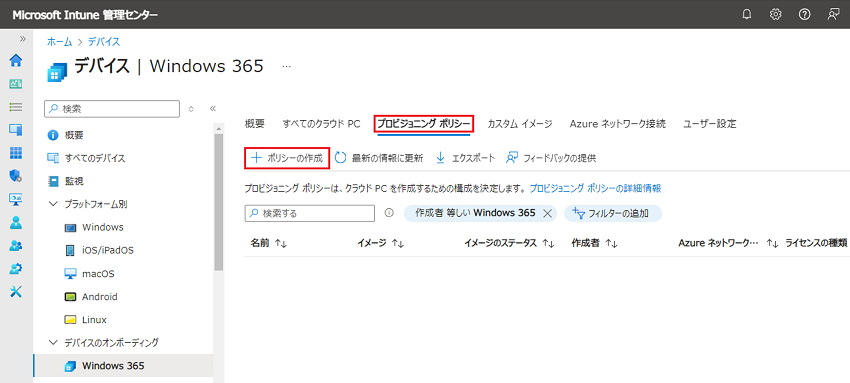Open Groups people icon in left rail

pos(16,245)
